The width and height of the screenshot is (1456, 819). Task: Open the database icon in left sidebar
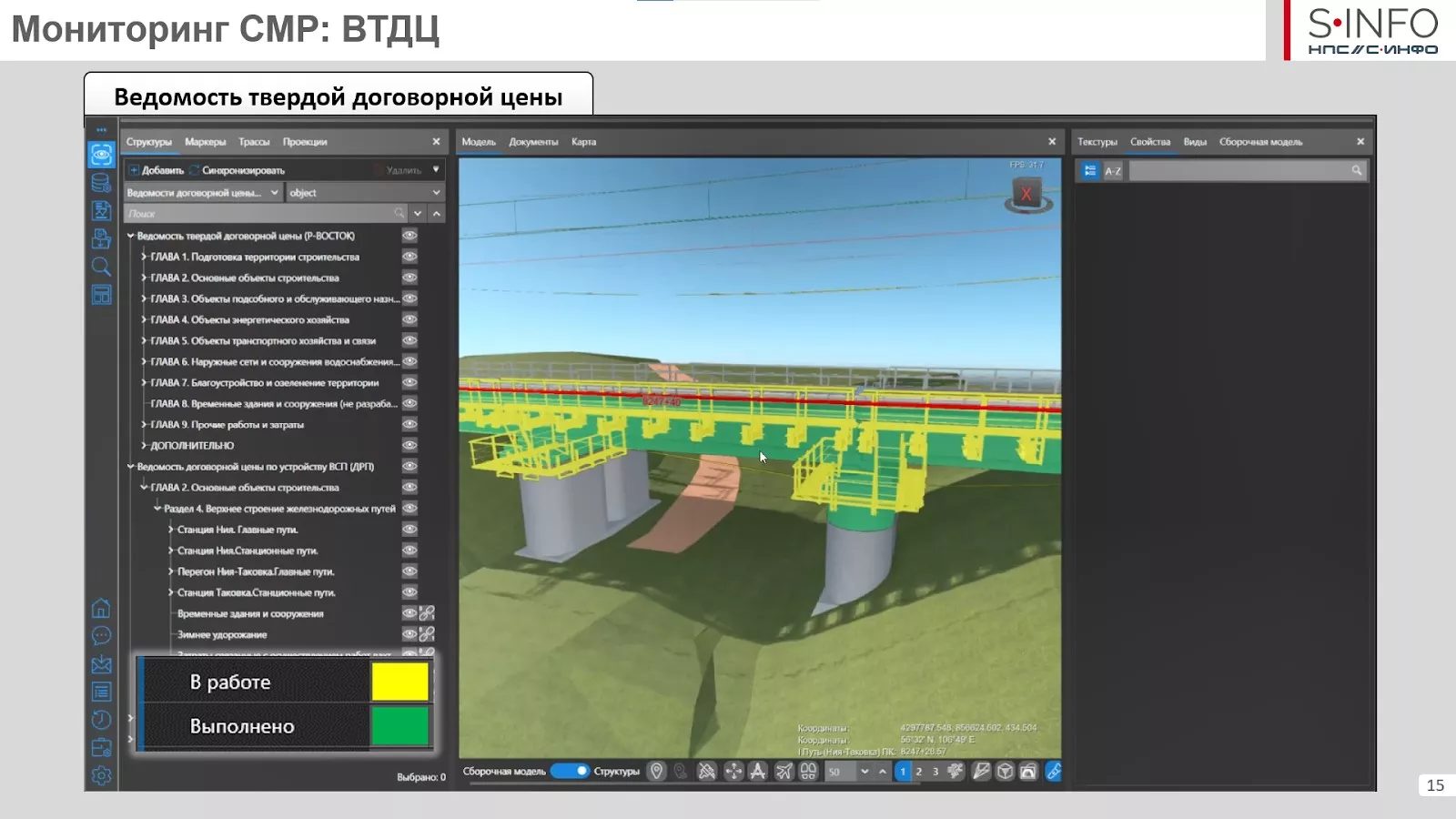pos(101,183)
